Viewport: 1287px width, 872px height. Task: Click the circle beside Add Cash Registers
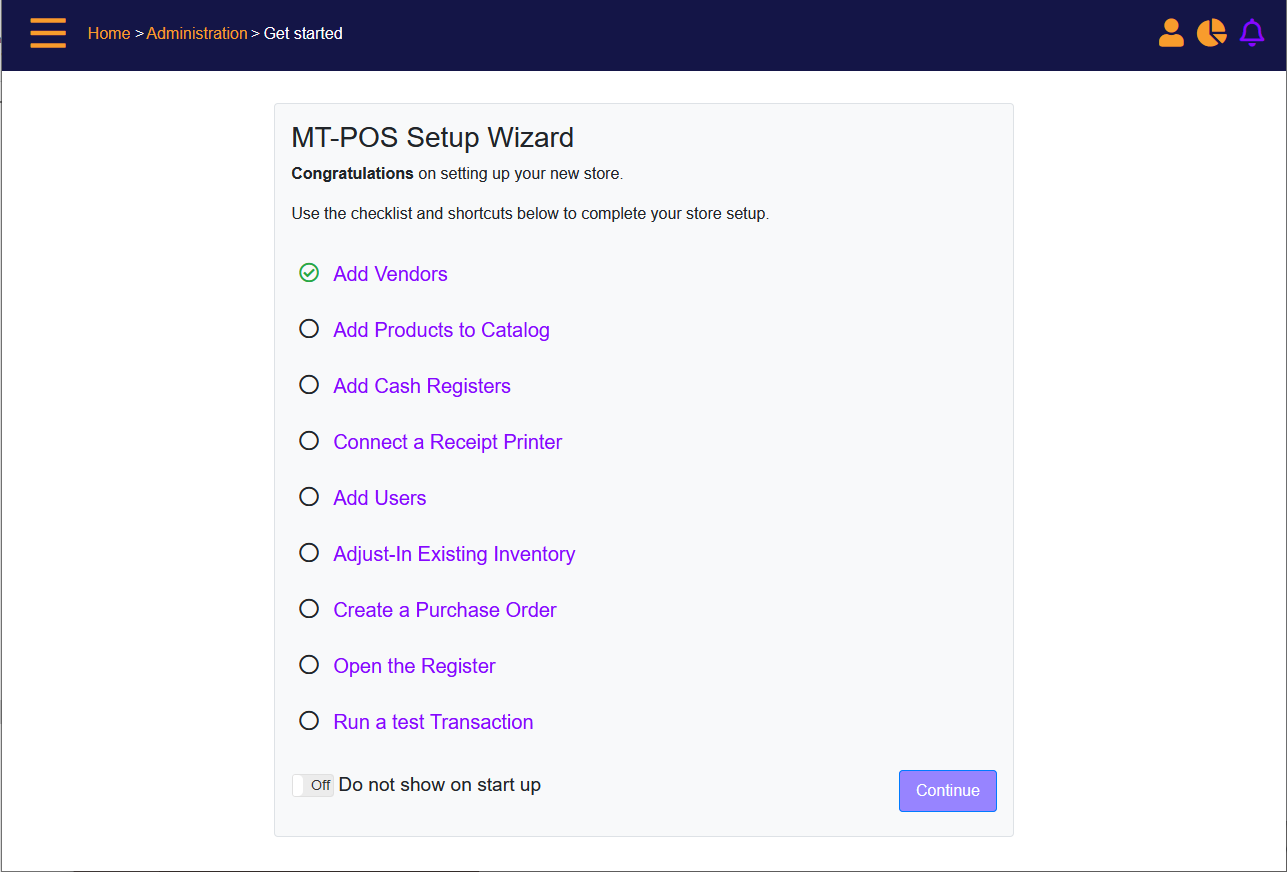[x=309, y=385]
